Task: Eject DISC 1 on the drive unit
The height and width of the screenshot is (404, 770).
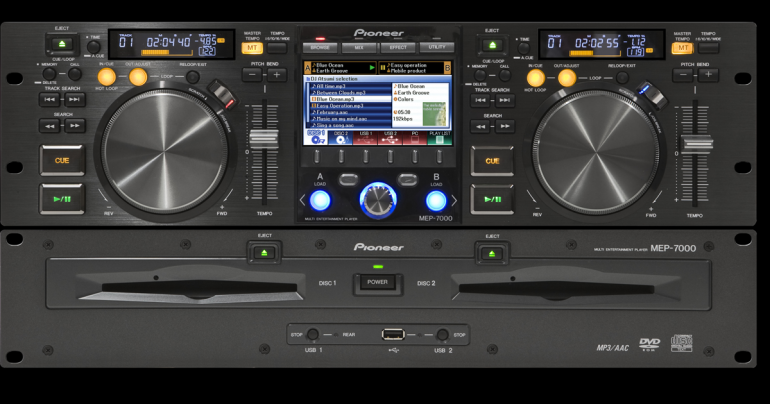Action: [x=264, y=253]
